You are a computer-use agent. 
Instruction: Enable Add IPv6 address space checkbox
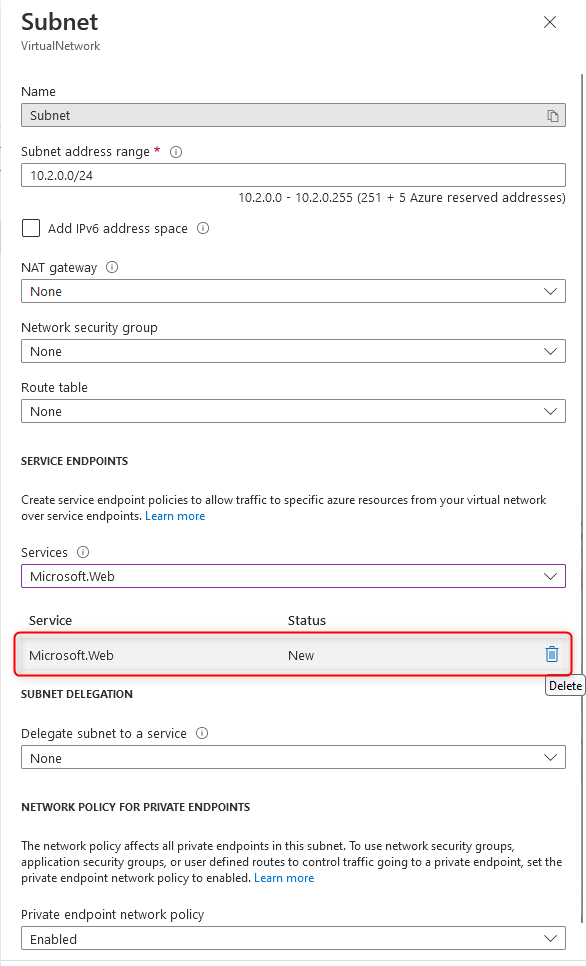31,229
